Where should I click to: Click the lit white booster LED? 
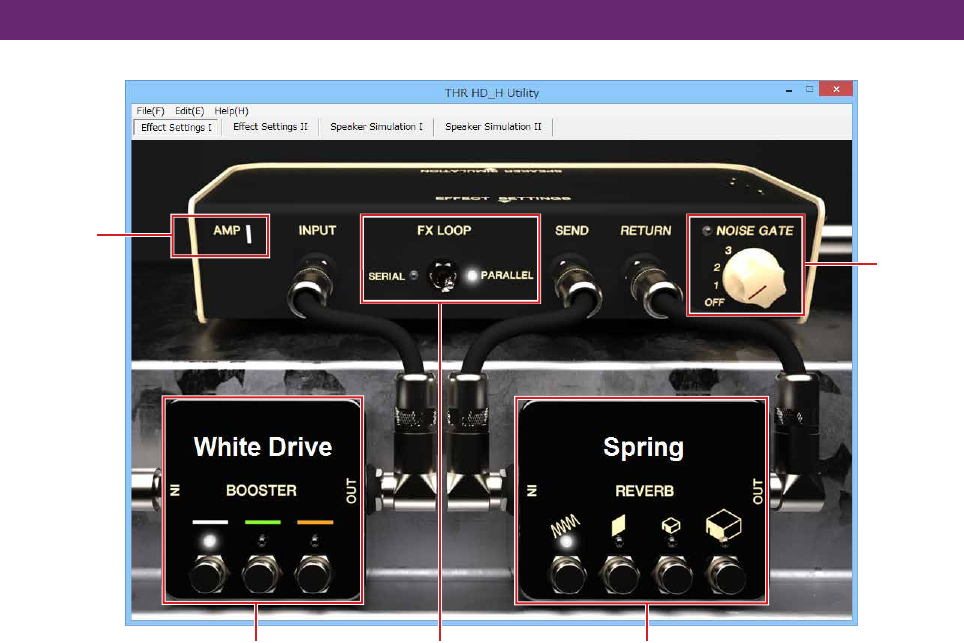tap(210, 542)
